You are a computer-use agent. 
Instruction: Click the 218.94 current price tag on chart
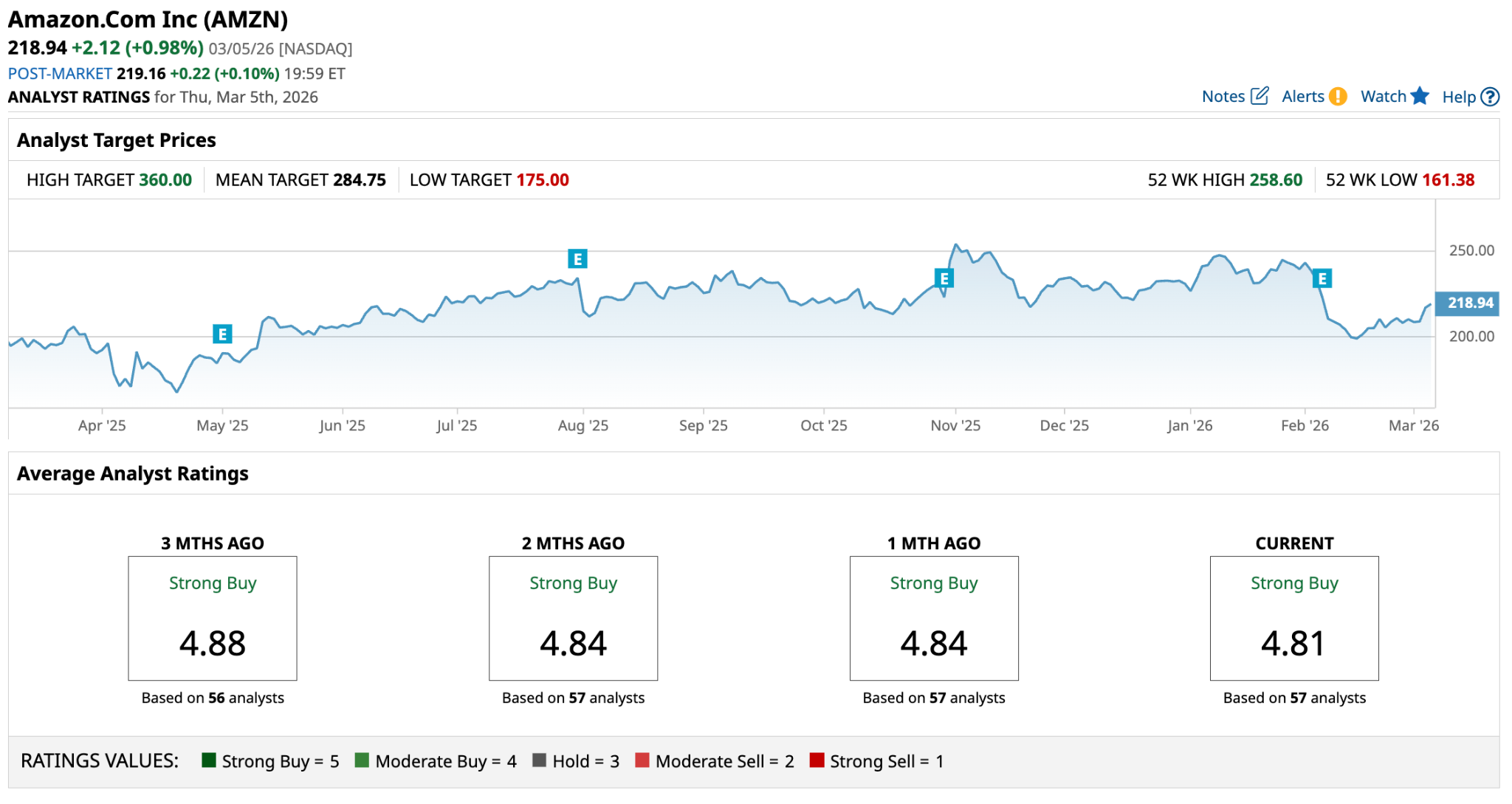pos(1468,303)
